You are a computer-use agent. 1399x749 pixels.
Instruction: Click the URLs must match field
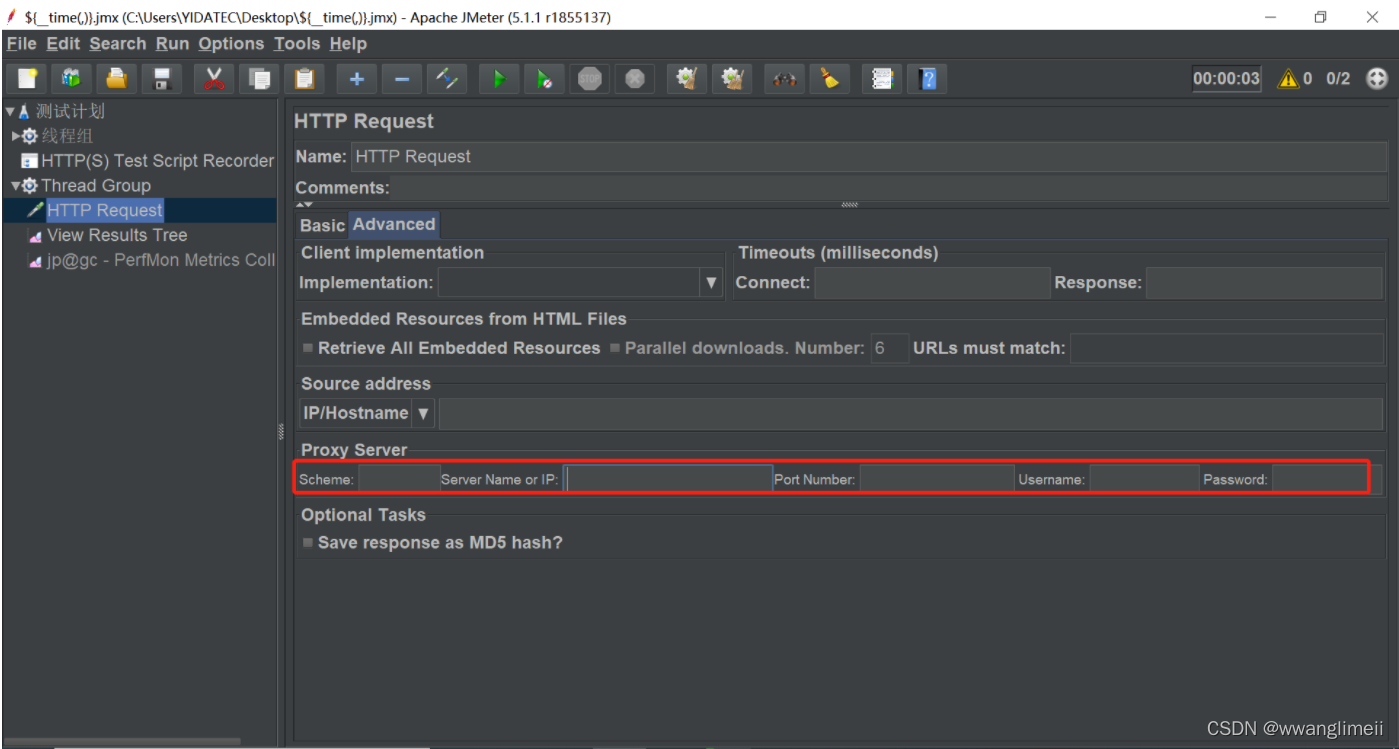click(x=1227, y=348)
